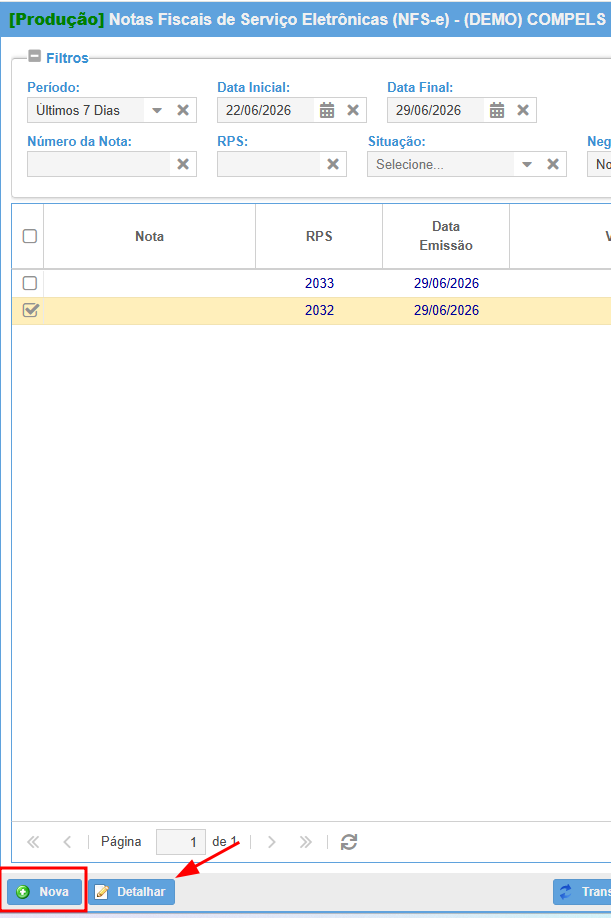The height and width of the screenshot is (918, 611).
Task: Toggle the select-all header checkbox
Action: click(30, 236)
